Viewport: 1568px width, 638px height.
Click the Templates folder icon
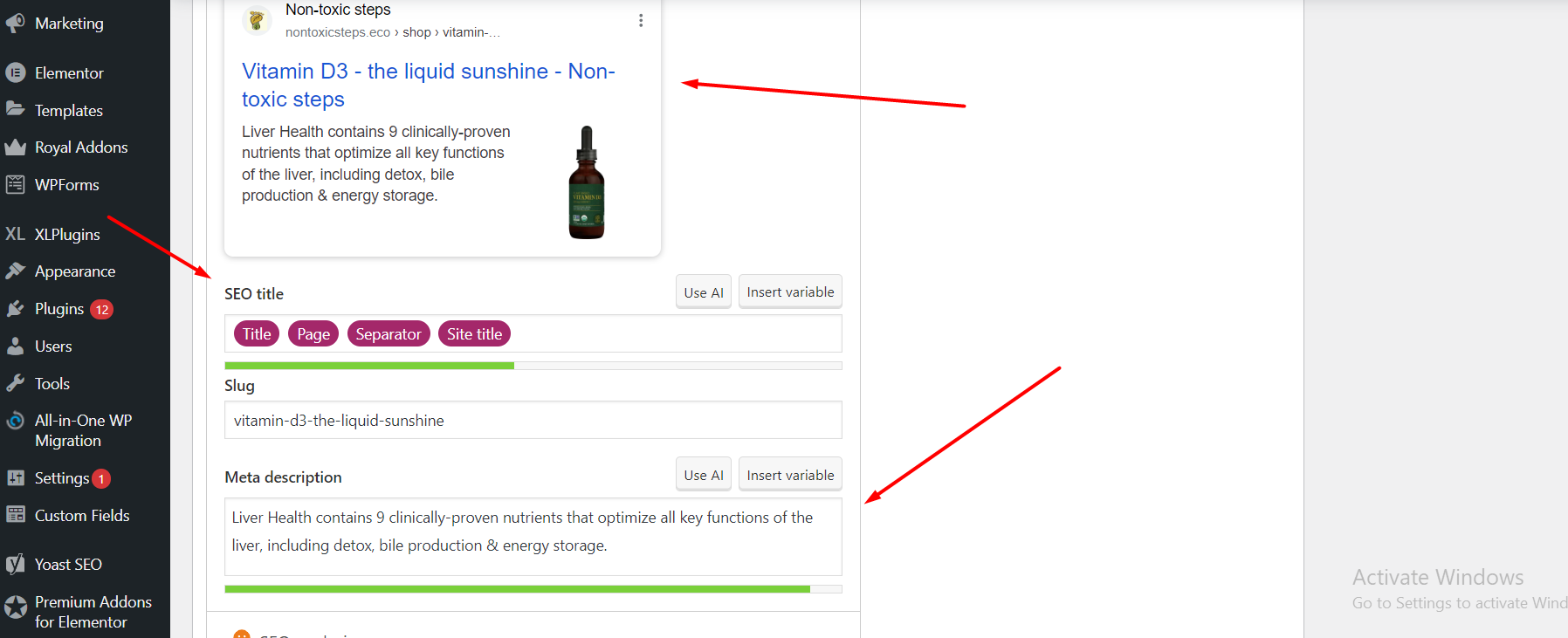pyautogui.click(x=16, y=110)
